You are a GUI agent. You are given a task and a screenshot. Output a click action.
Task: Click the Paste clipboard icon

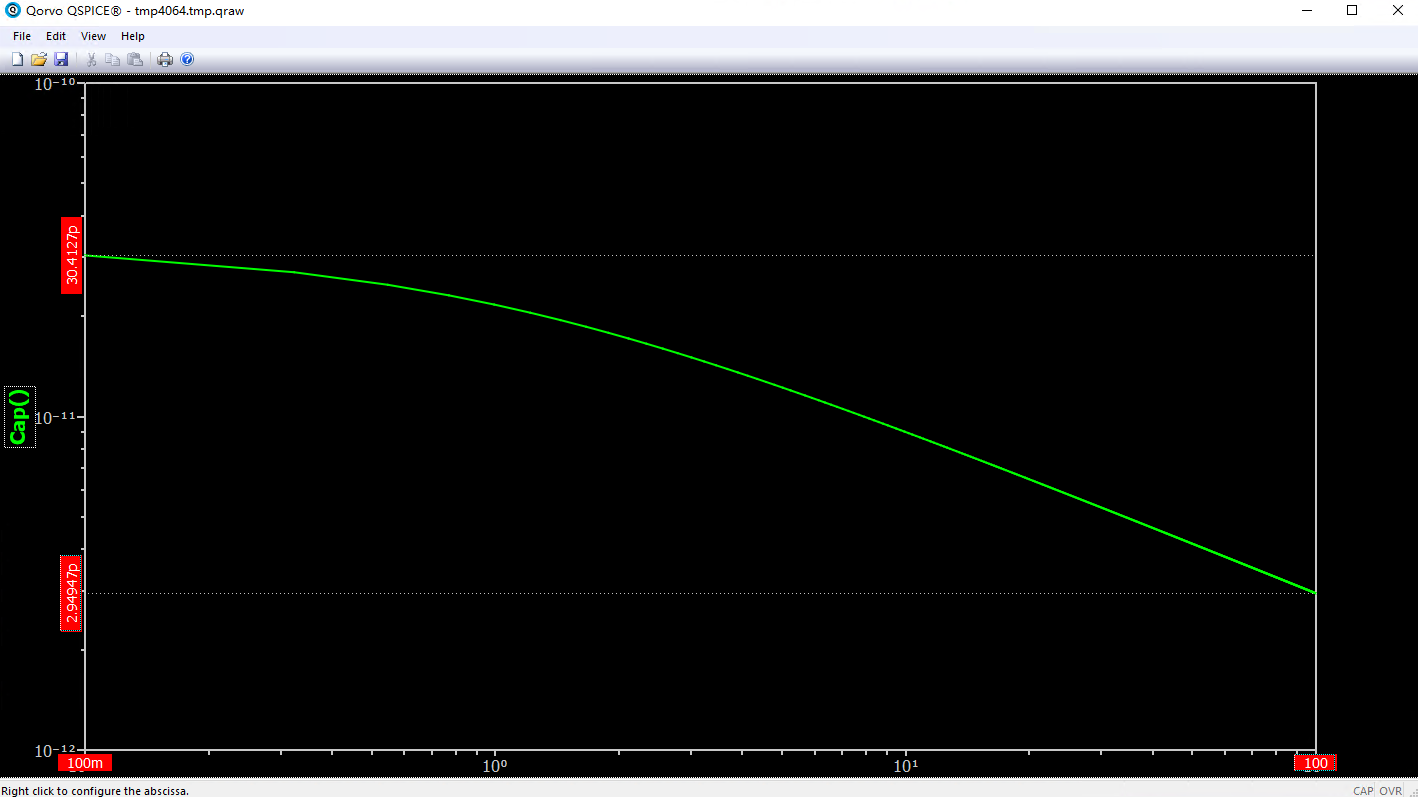(x=135, y=60)
